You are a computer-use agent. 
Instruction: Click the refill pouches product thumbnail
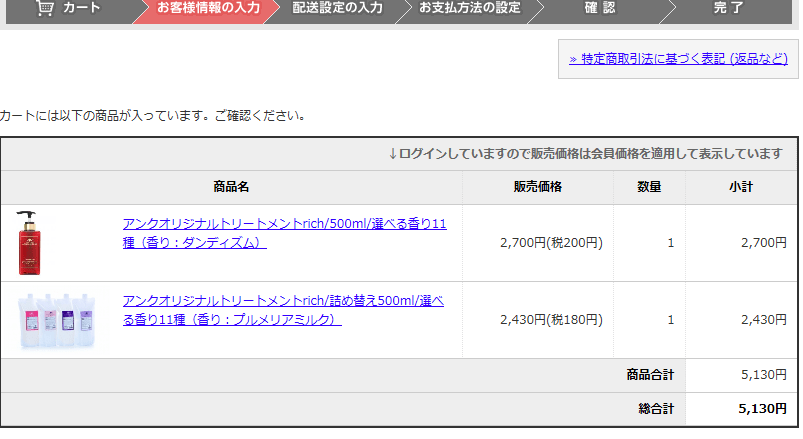coord(56,319)
